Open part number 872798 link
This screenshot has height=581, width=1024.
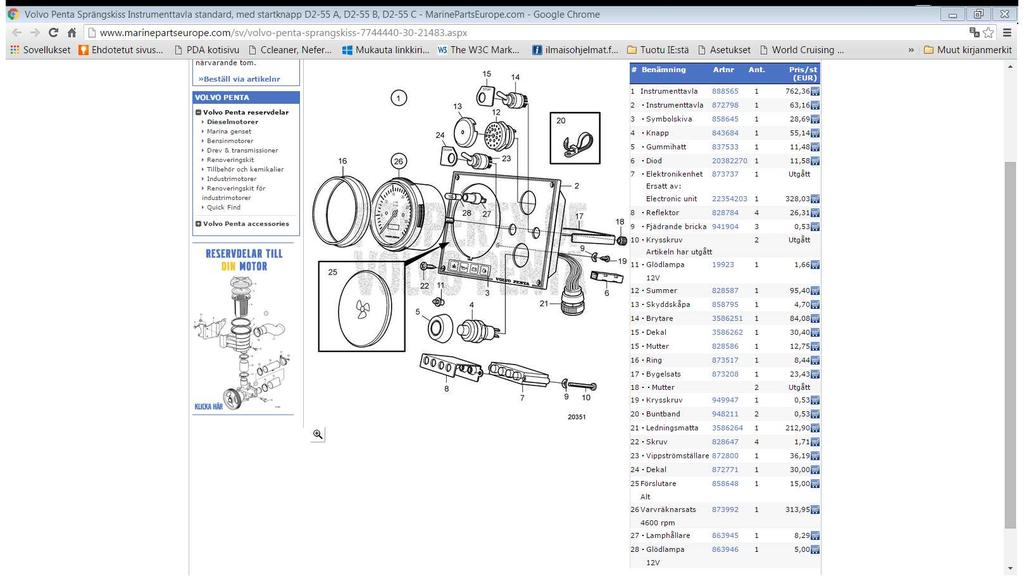pyautogui.click(x=725, y=105)
